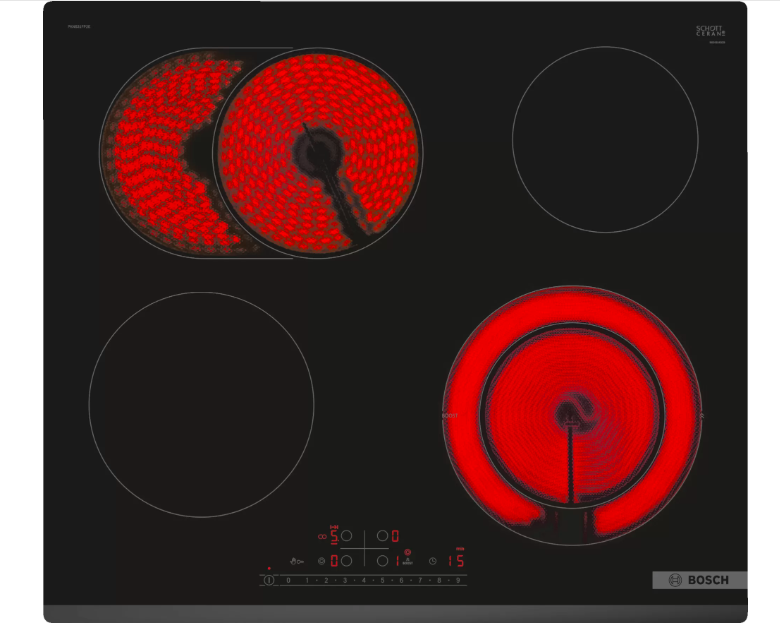The image size is (780, 643).
Task: Select the front-right zone selector circle
Action: (x=381, y=561)
